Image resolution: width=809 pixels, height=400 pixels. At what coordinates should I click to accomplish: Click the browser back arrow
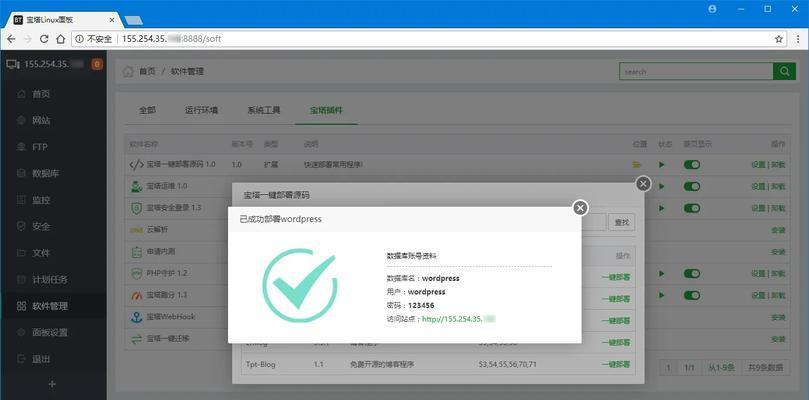(x=11, y=39)
